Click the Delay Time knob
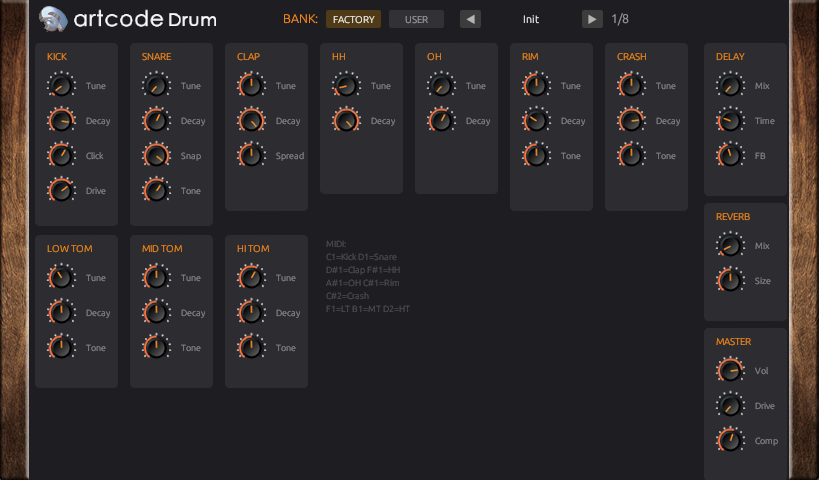The image size is (819, 480). 730,121
